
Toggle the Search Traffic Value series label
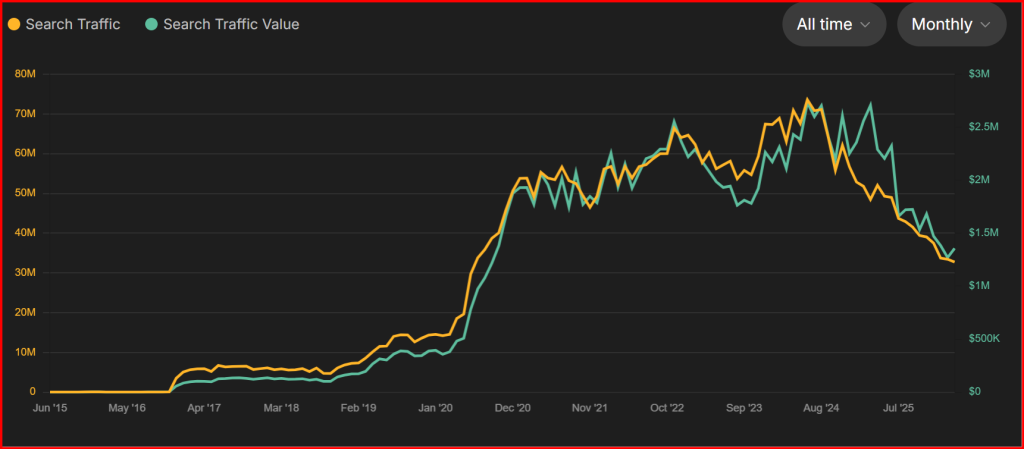point(230,24)
